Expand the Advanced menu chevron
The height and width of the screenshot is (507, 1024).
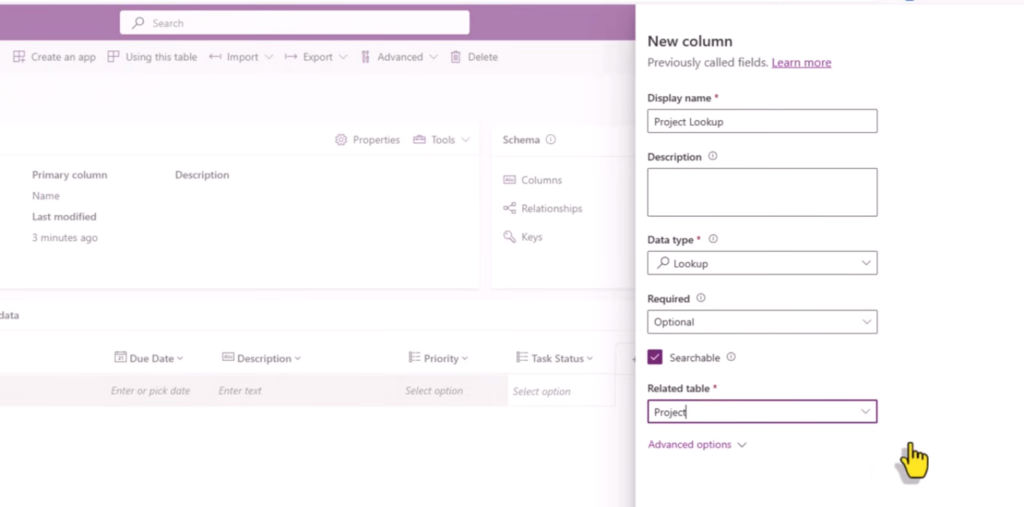click(x=433, y=57)
